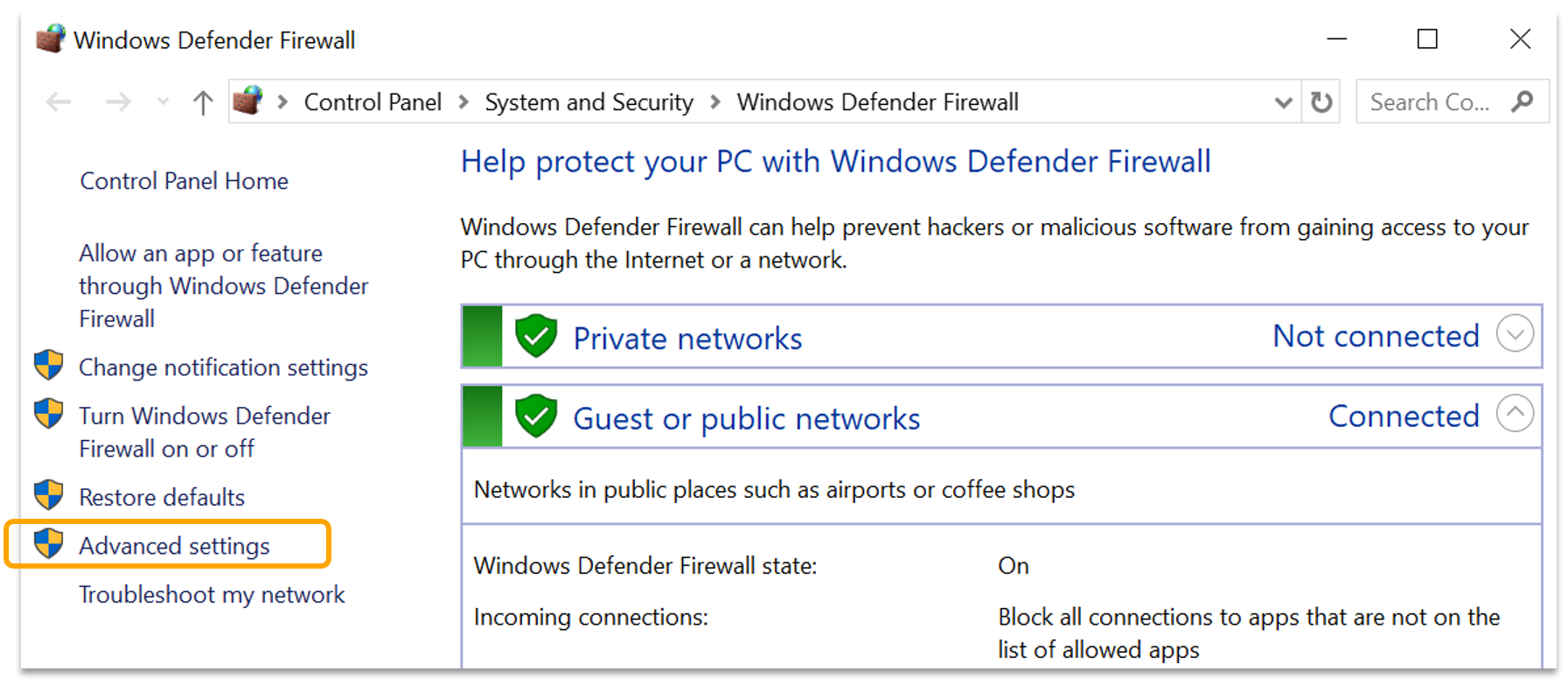Open Advanced settings link
Image resolution: width=1568 pixels, height=692 pixels.
coord(174,546)
